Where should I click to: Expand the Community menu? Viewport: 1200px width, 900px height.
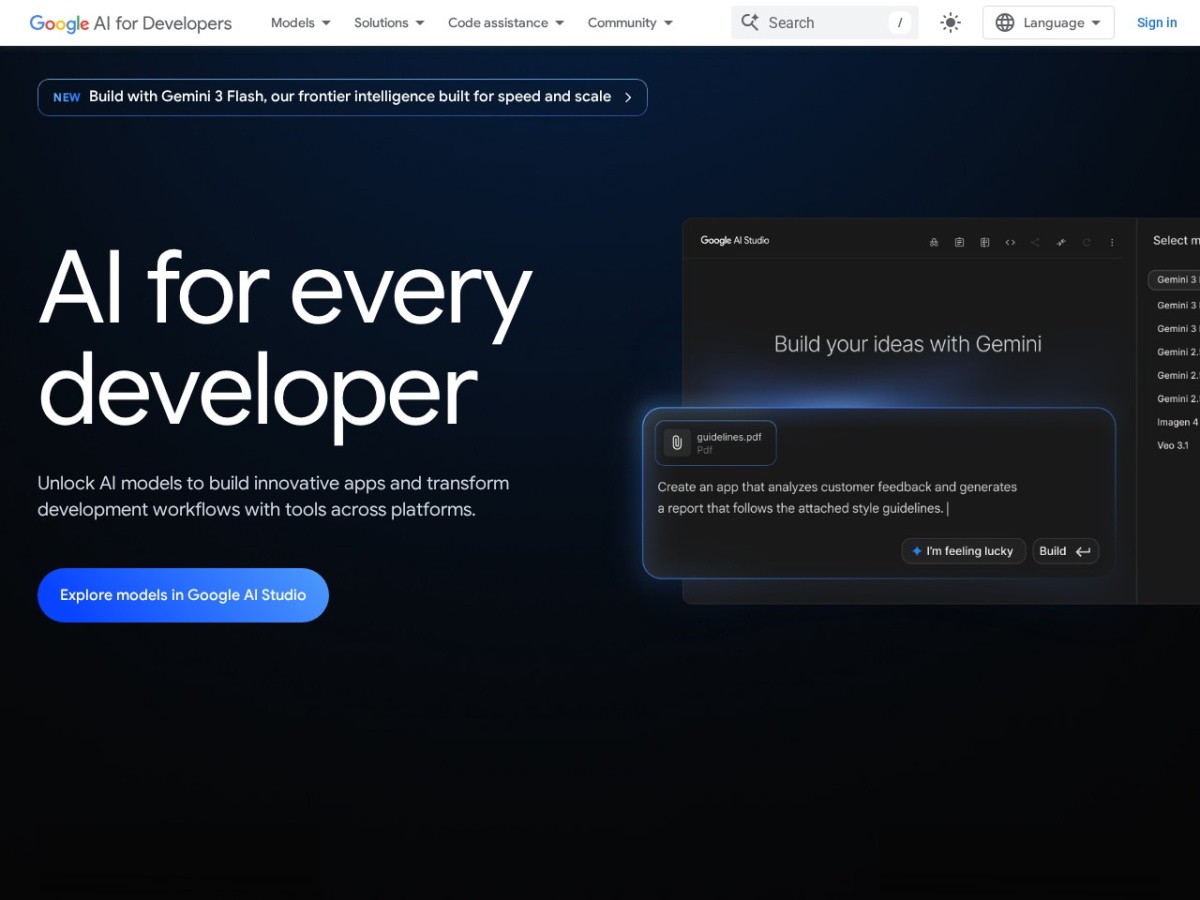[630, 22]
